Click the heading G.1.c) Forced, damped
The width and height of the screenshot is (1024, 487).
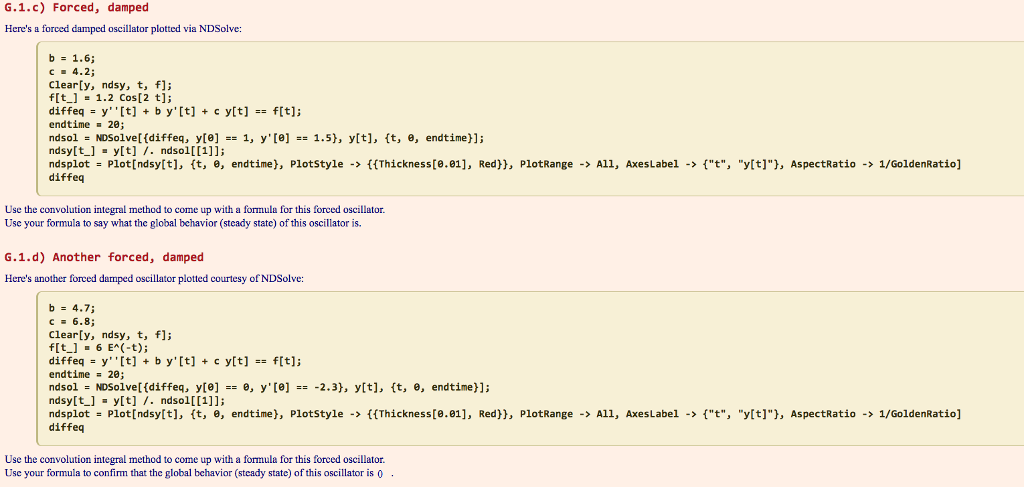(x=76, y=8)
